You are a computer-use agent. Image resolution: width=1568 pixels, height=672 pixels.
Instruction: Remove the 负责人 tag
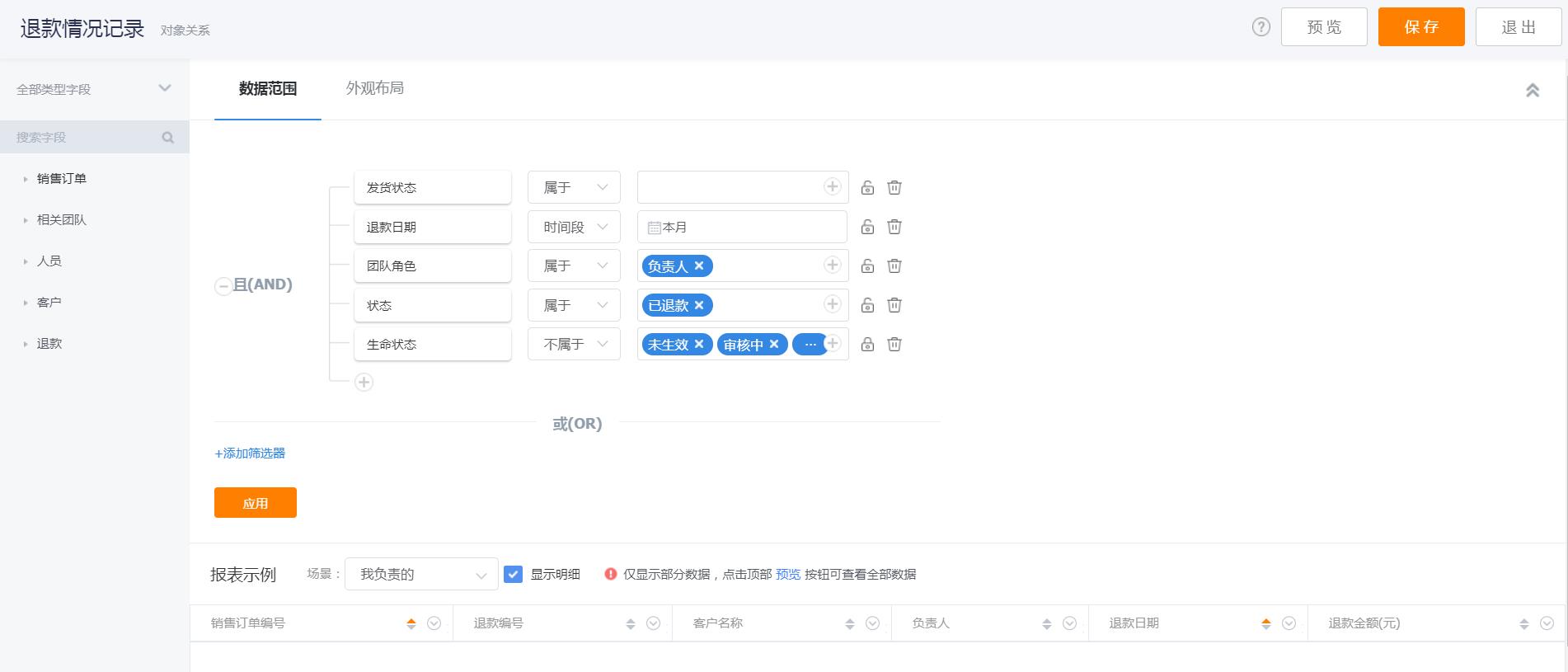coord(699,266)
